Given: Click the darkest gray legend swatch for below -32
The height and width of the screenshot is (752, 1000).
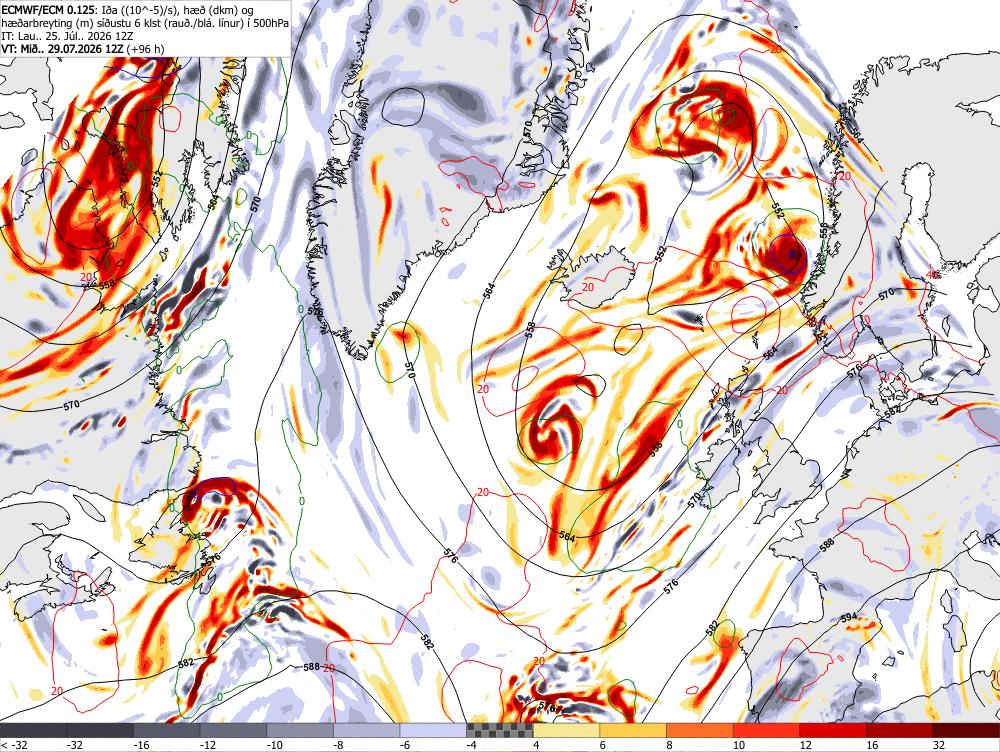Looking at the screenshot, I should point(33,730).
